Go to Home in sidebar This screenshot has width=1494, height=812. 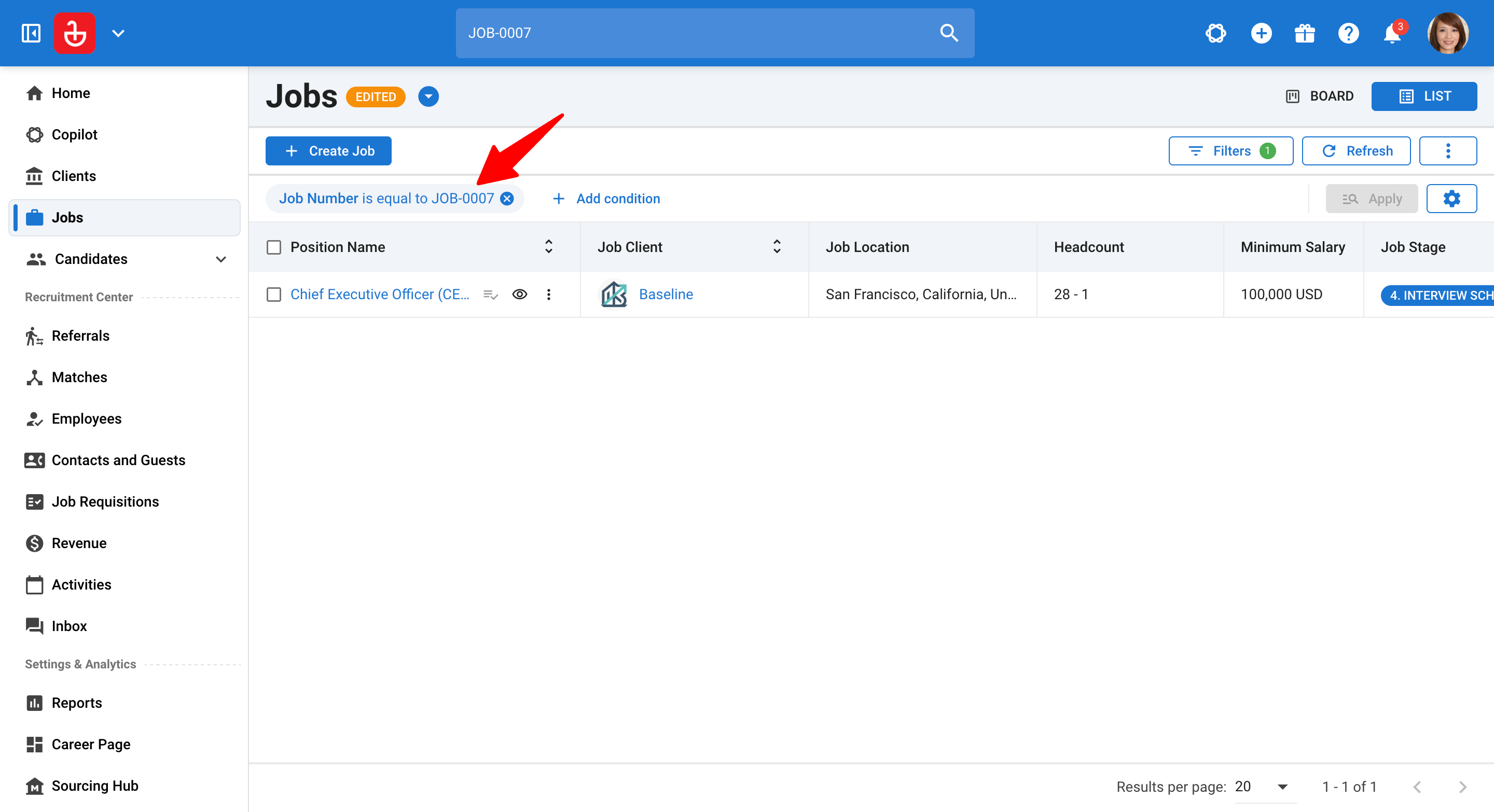(125, 93)
